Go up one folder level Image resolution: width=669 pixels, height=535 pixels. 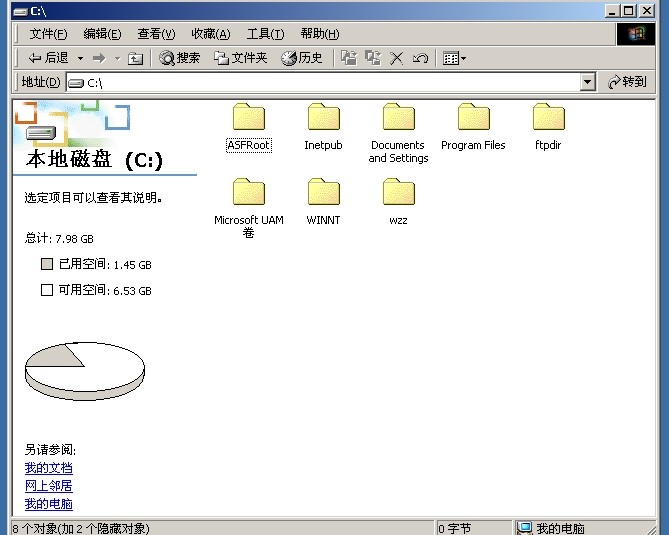point(136,58)
